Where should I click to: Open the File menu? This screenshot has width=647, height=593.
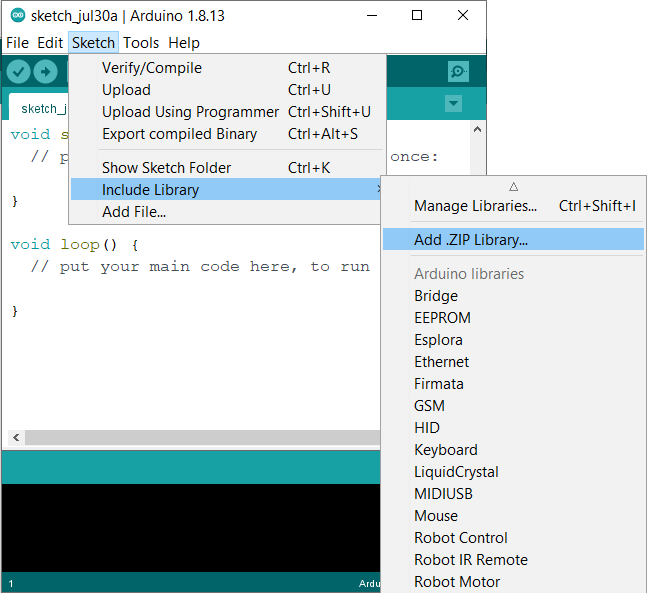17,43
